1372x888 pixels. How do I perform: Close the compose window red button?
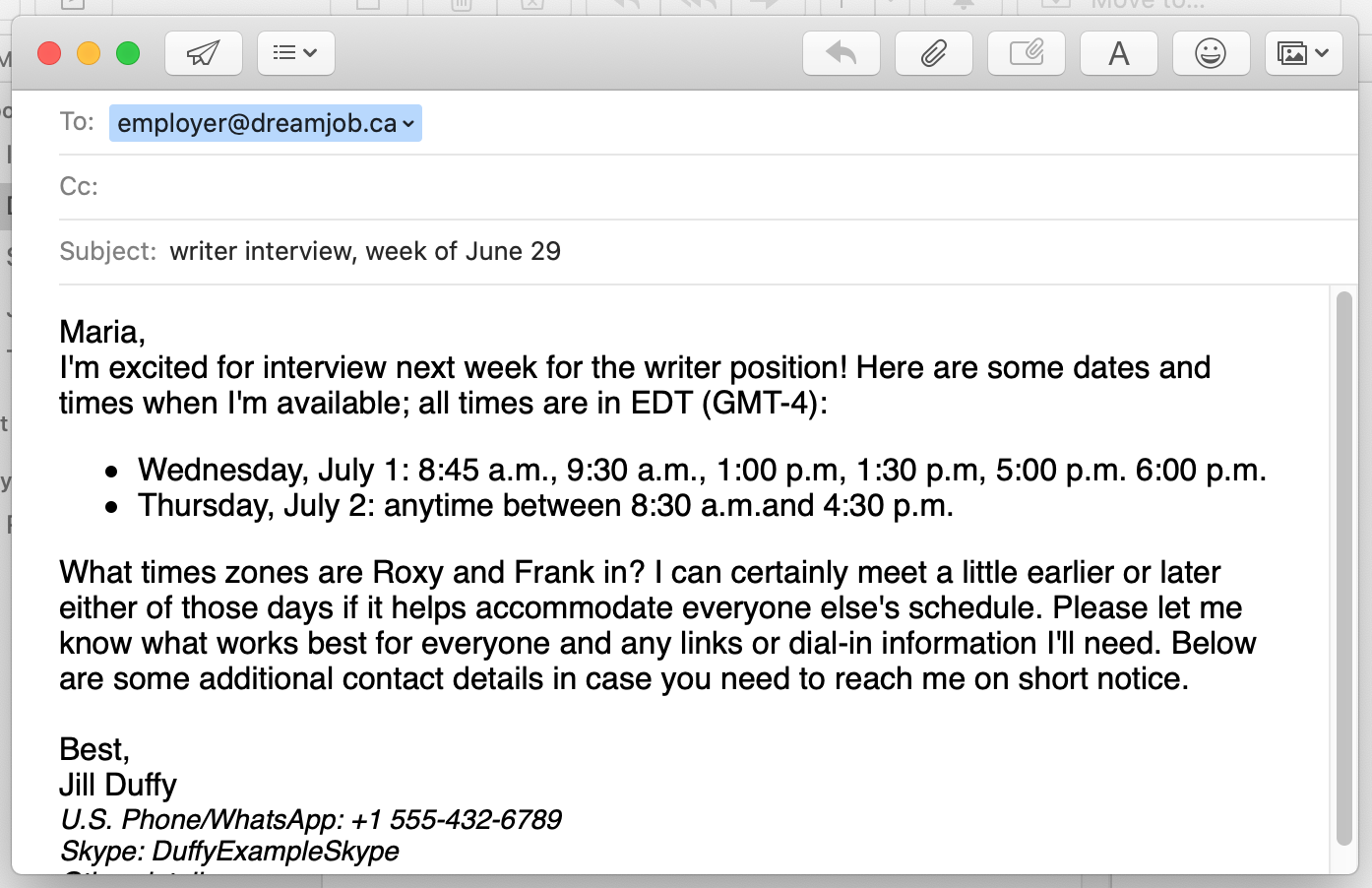click(49, 53)
